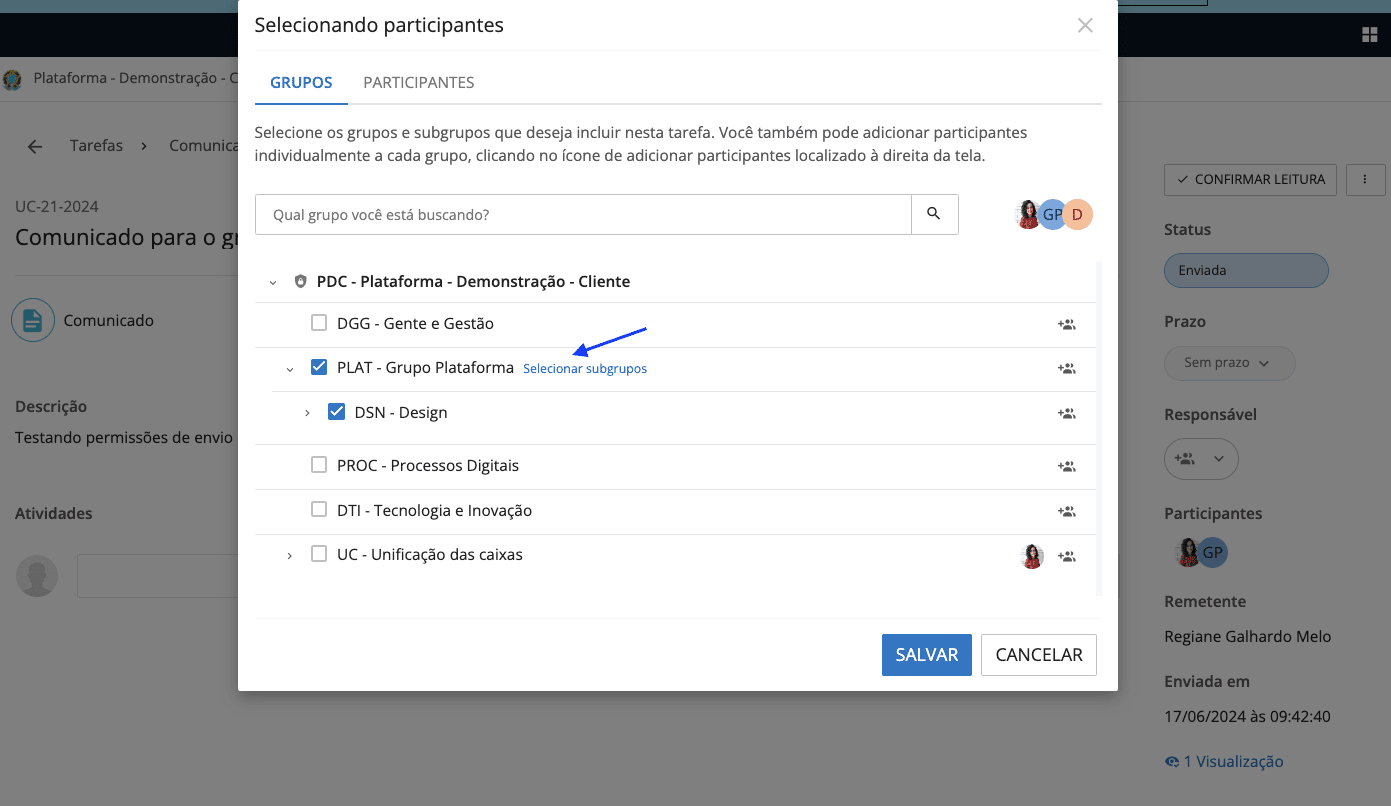This screenshot has width=1391, height=806.
Task: Uncheck the PLAT - Grupo Plataforma checkbox
Action: pos(319,367)
